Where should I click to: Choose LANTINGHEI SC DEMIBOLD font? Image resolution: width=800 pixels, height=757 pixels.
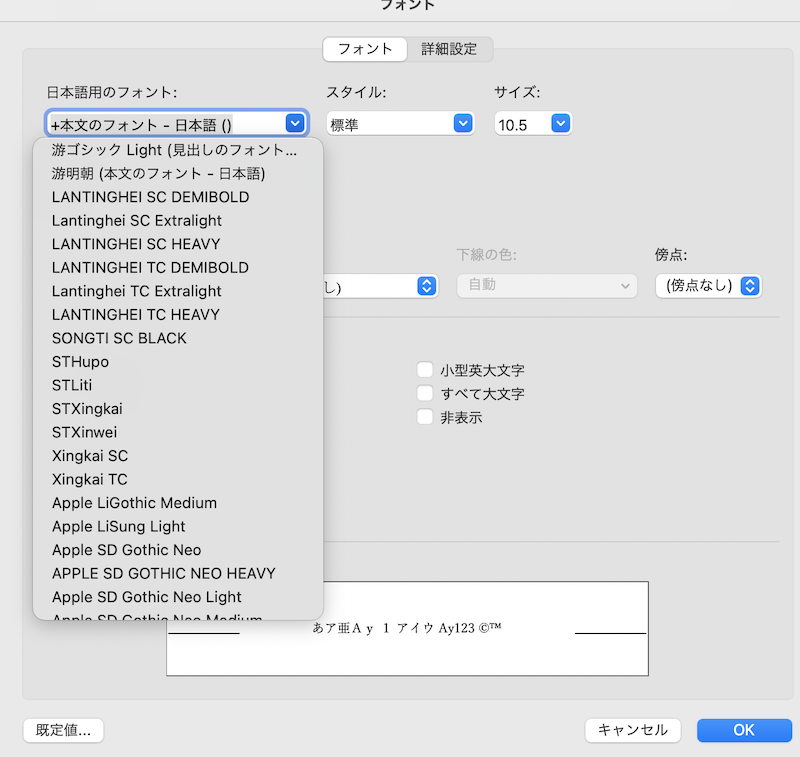(178, 197)
